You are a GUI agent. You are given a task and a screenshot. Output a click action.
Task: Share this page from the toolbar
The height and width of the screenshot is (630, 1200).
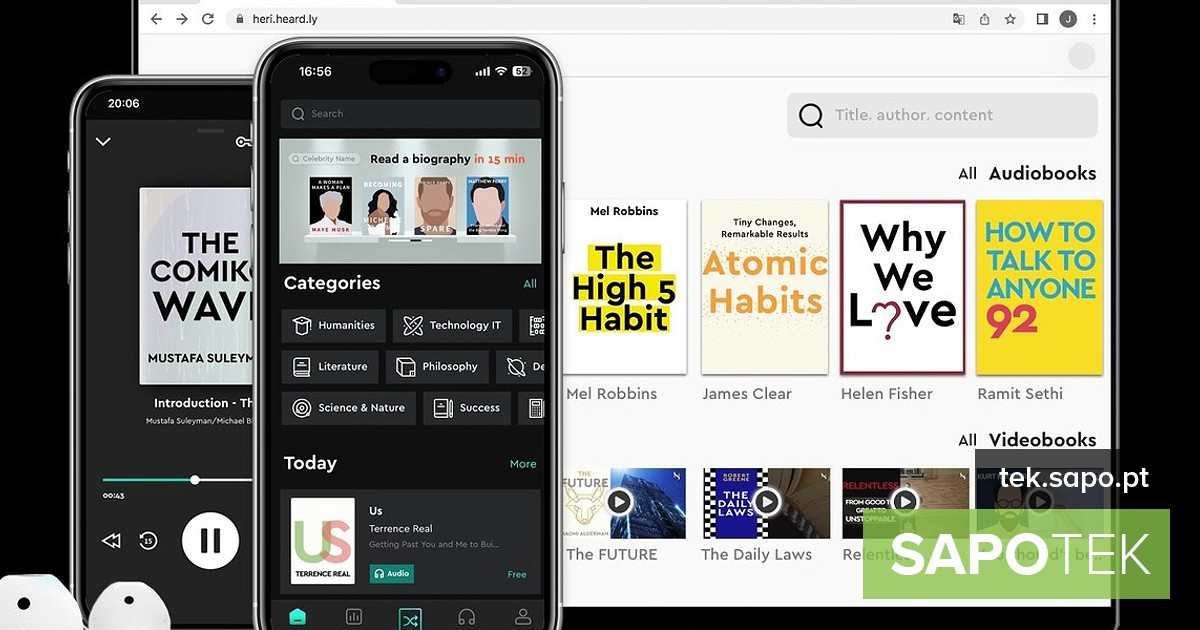click(x=984, y=19)
